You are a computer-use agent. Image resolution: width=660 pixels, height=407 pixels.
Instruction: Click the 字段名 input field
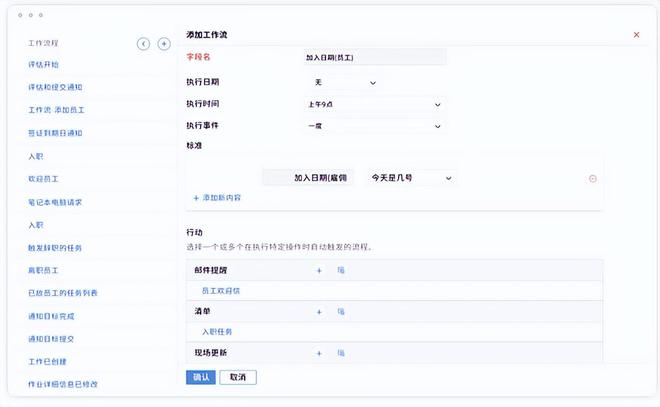(x=375, y=57)
